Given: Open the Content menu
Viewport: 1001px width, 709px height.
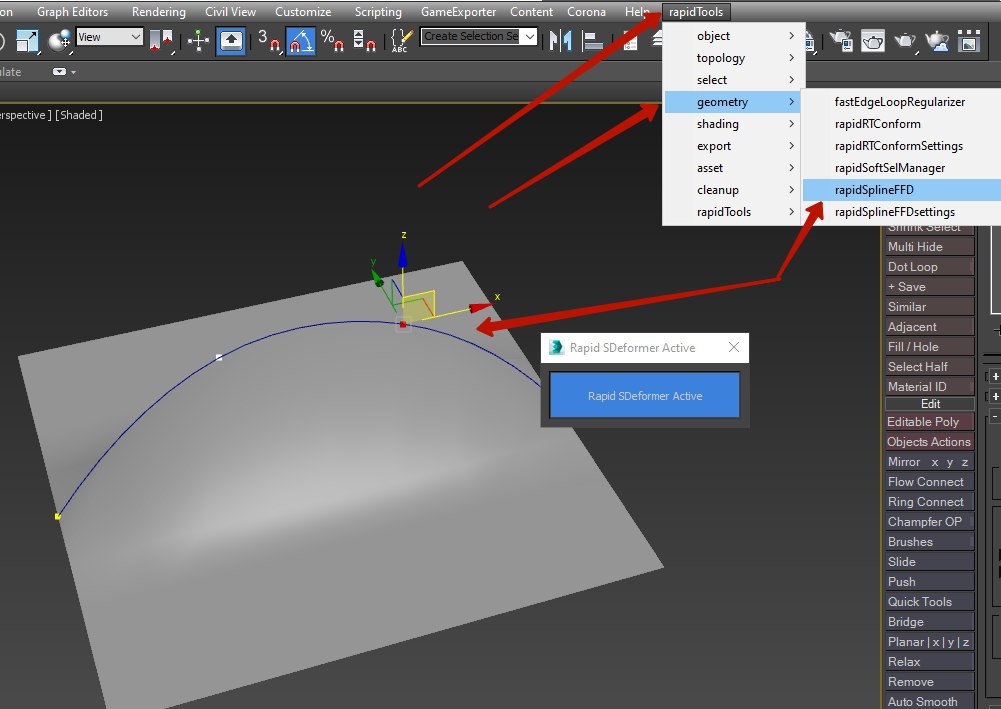Looking at the screenshot, I should tap(531, 11).
